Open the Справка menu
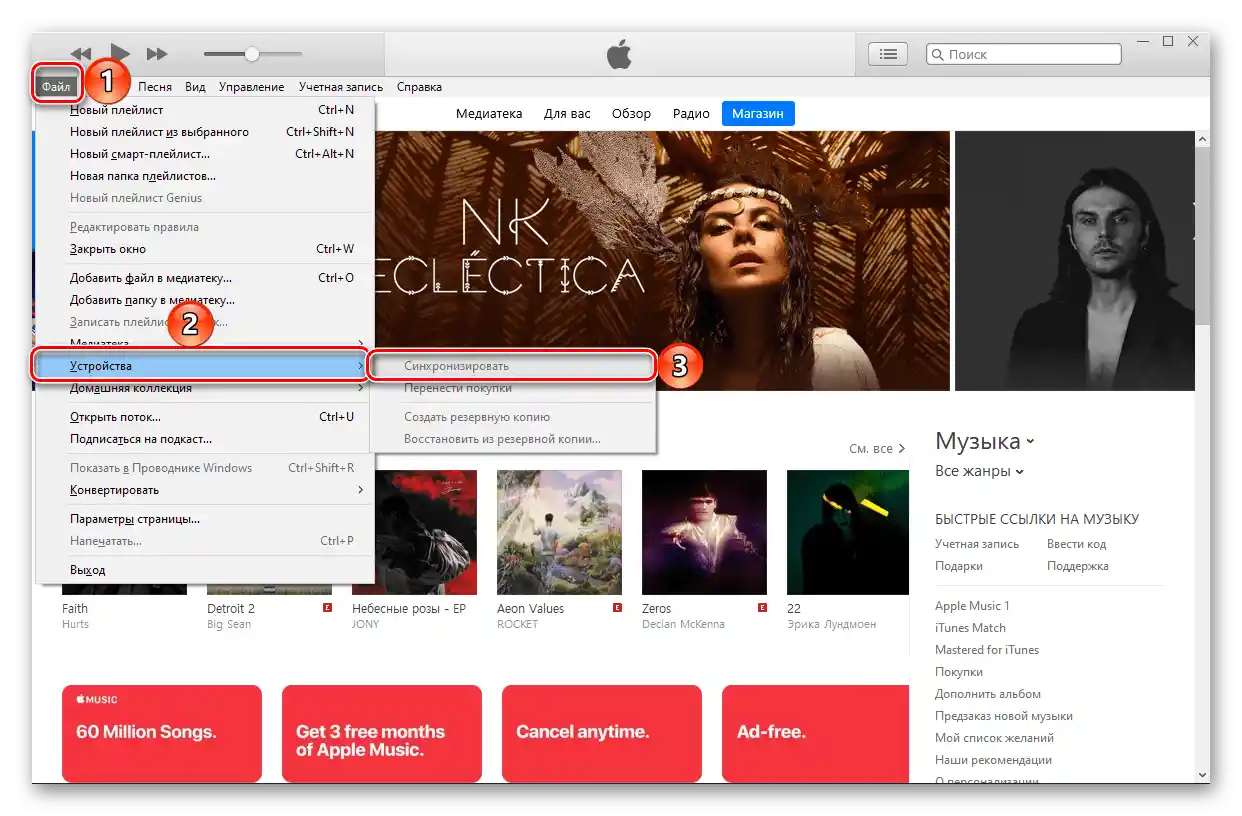The image size is (1242, 816). (x=419, y=87)
